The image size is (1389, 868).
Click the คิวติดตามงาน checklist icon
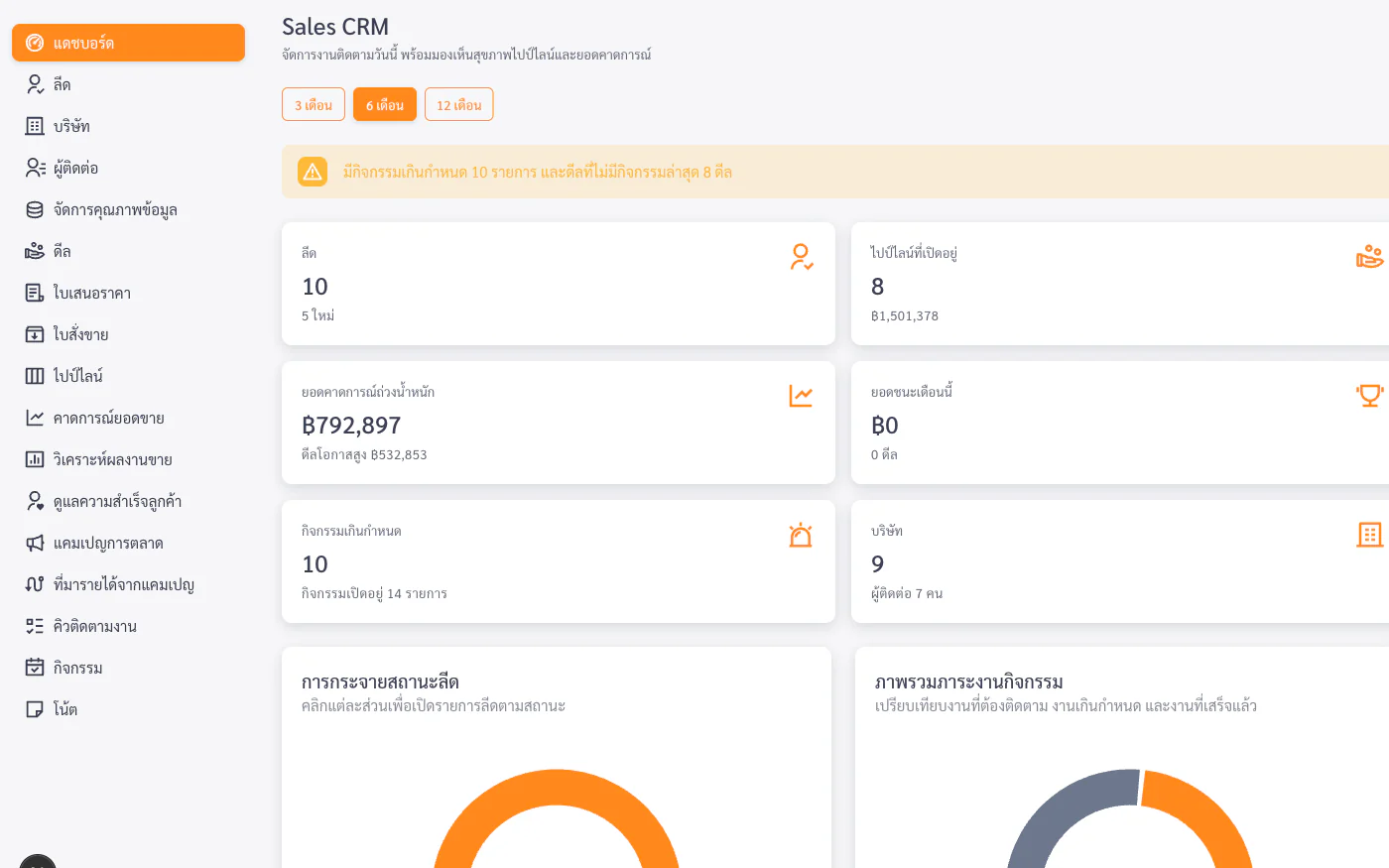[x=35, y=626]
